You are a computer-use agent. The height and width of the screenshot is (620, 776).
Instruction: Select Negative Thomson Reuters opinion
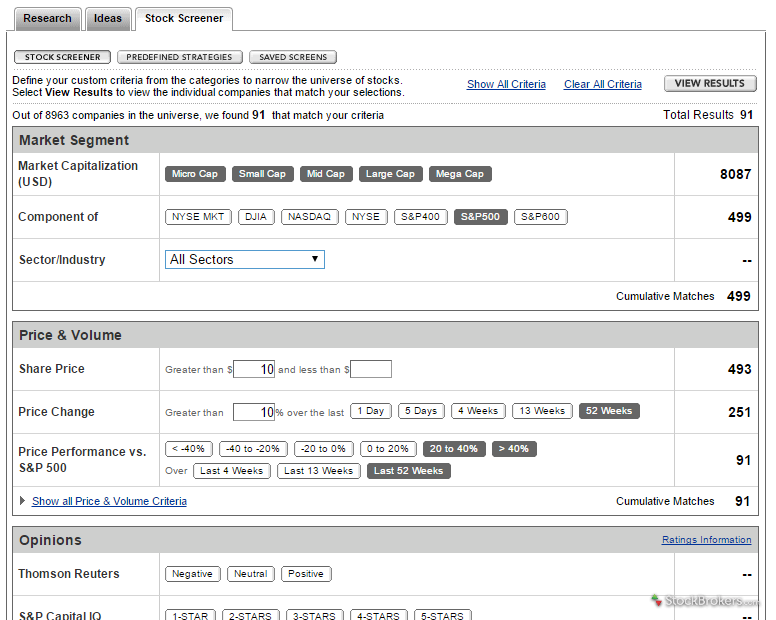(193, 574)
